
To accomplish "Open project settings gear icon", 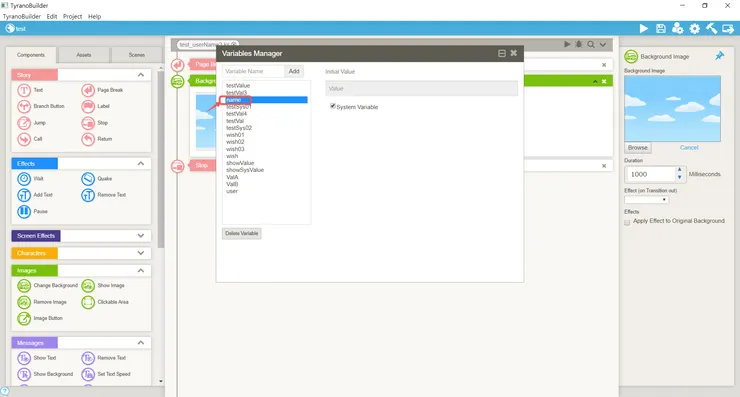I will tap(695, 29).
